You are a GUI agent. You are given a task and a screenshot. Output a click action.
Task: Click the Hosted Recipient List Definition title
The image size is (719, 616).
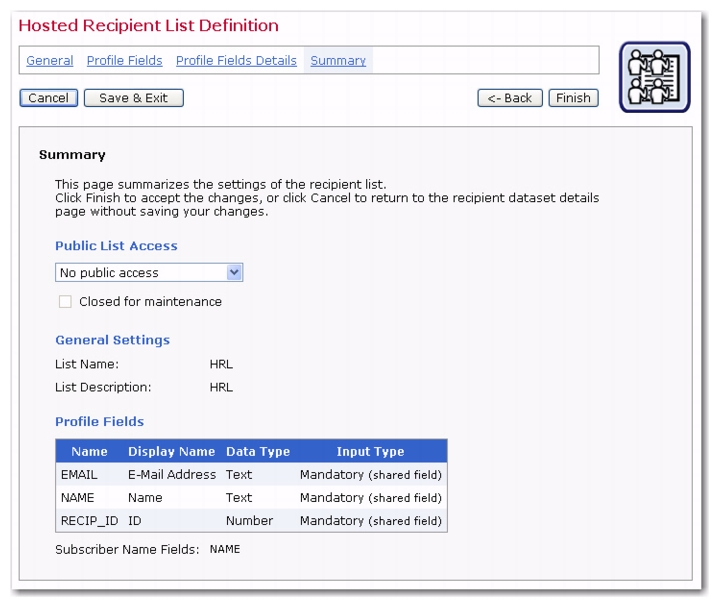149,25
